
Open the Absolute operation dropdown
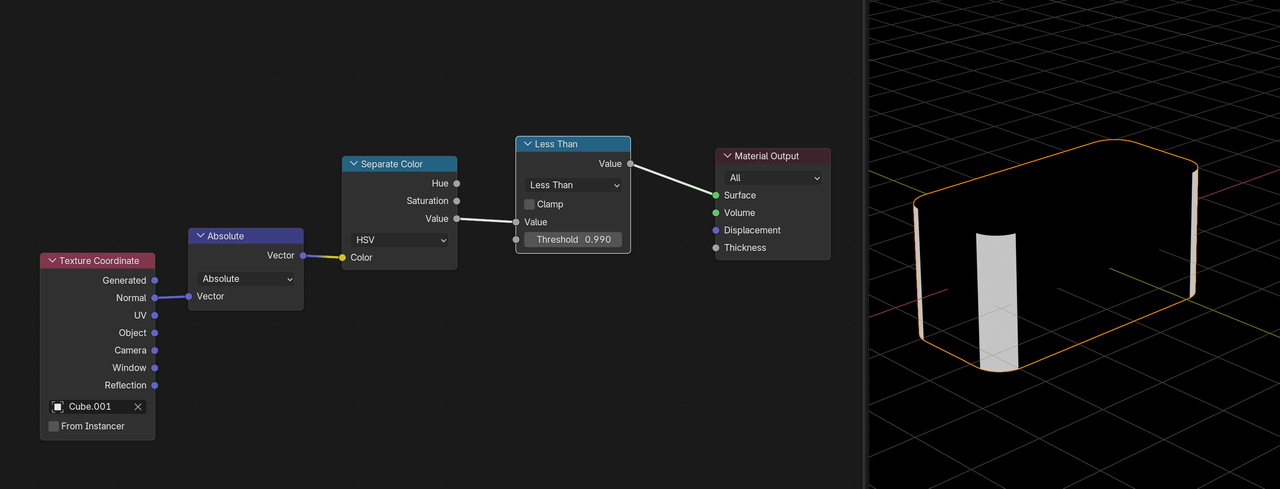tap(246, 279)
